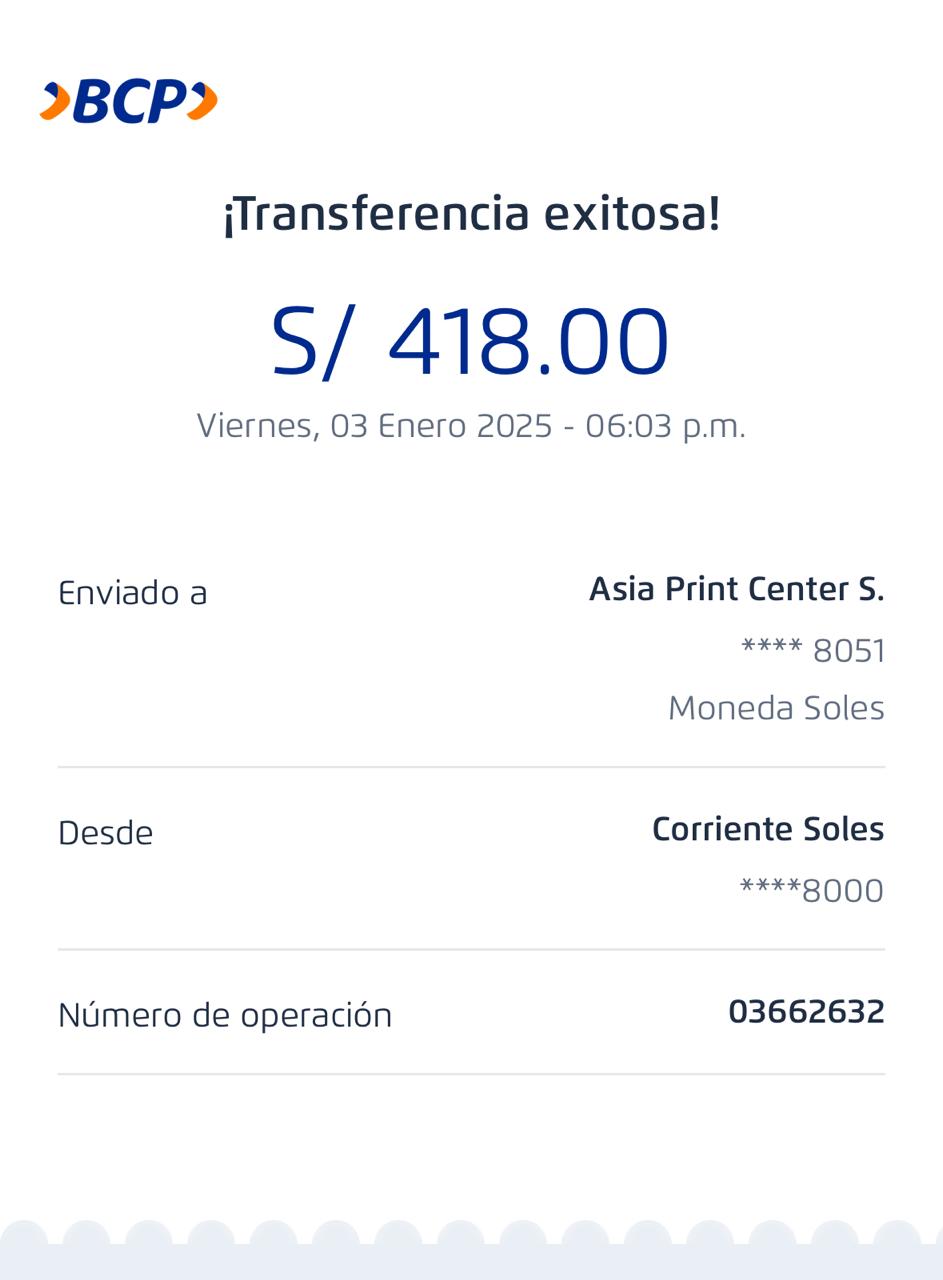
Task: Click the Desde label
Action: pos(106,833)
